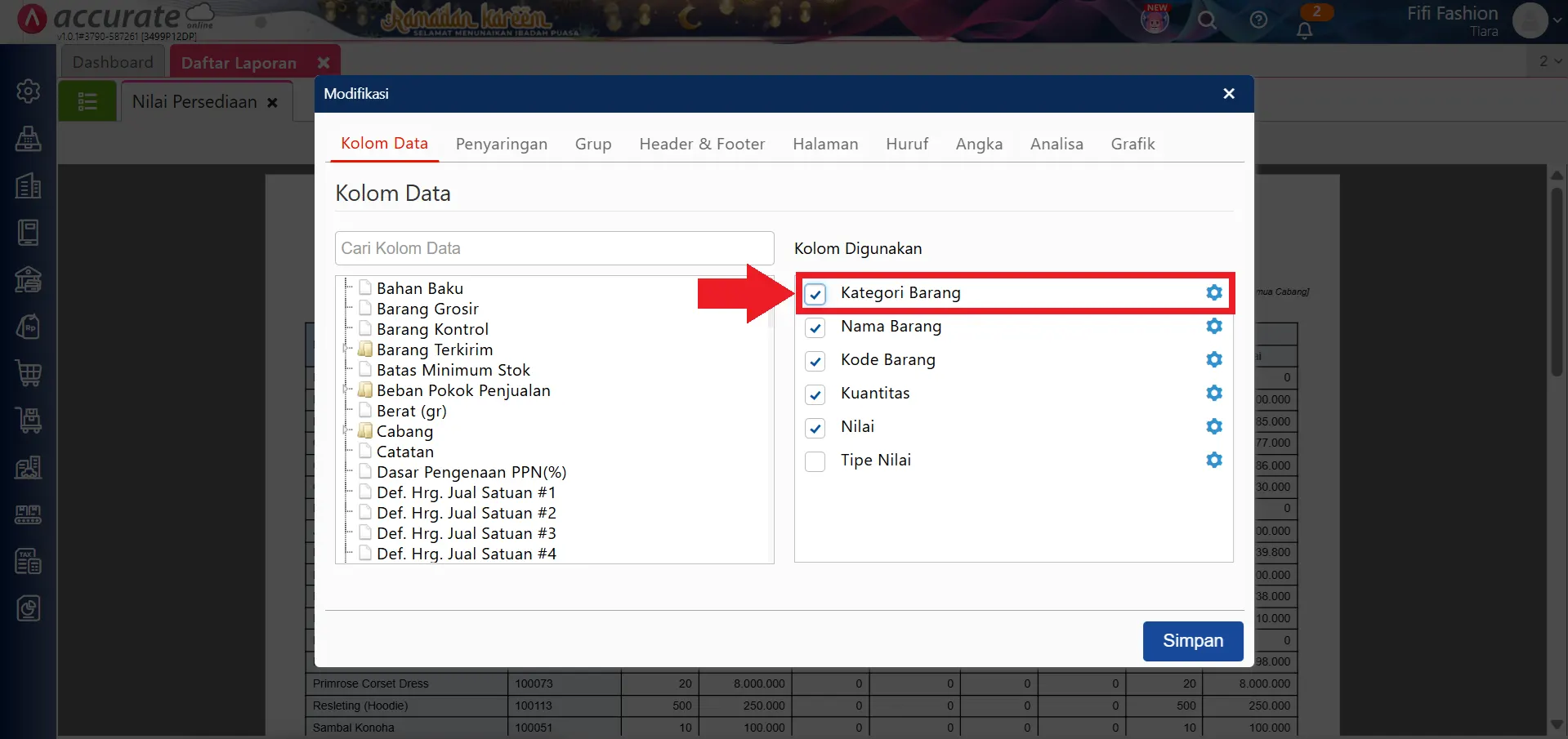Uncheck the Kategori Barang checkbox
The image size is (1568, 739).
(x=815, y=294)
